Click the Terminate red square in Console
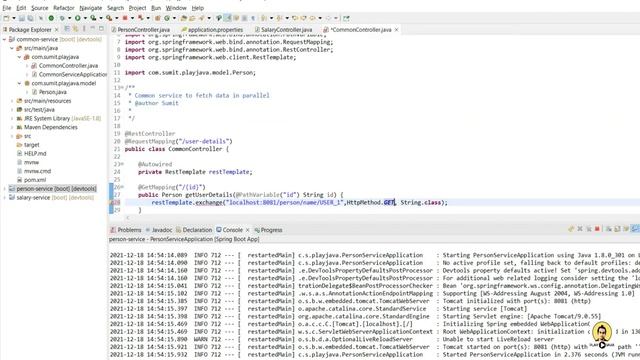 click(597, 229)
